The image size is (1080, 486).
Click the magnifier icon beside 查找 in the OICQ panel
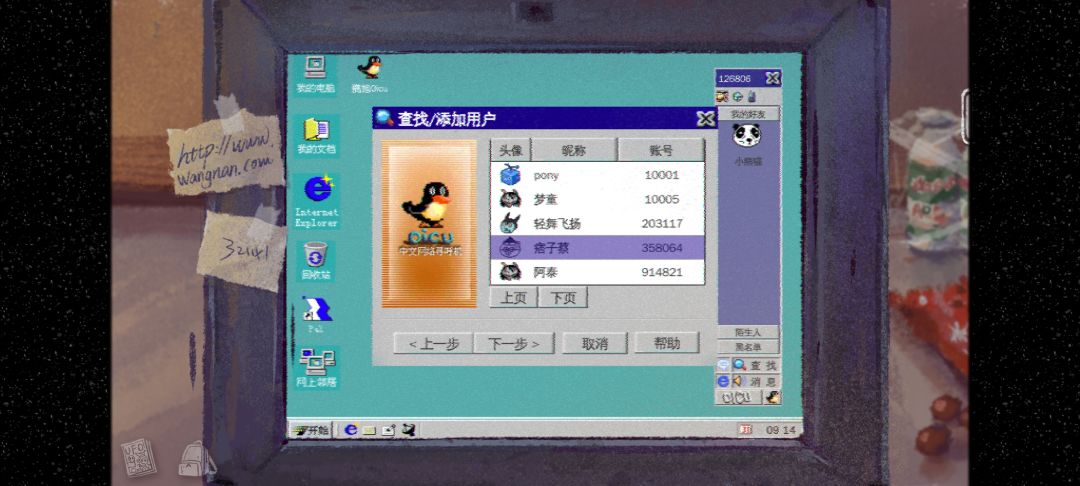click(740, 366)
